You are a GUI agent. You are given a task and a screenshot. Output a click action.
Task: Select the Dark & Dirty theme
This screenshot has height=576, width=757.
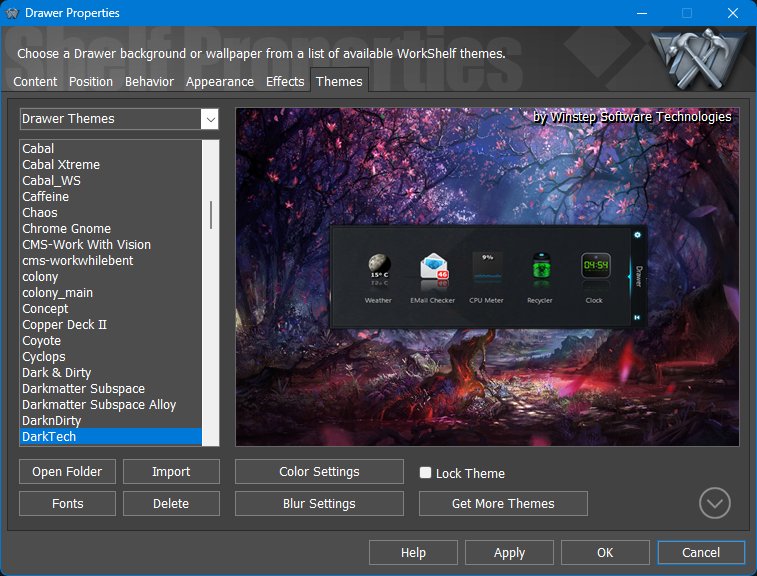click(111, 372)
